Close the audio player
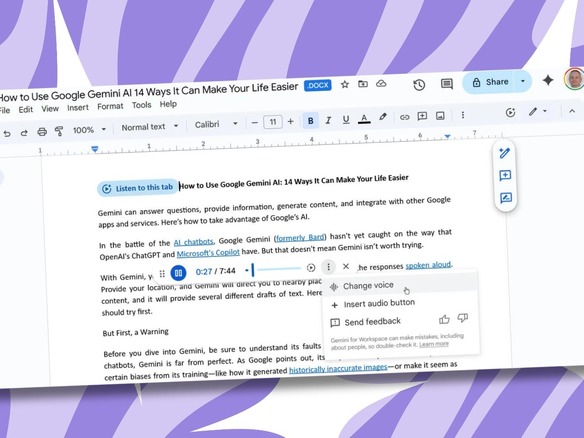 tap(346, 266)
